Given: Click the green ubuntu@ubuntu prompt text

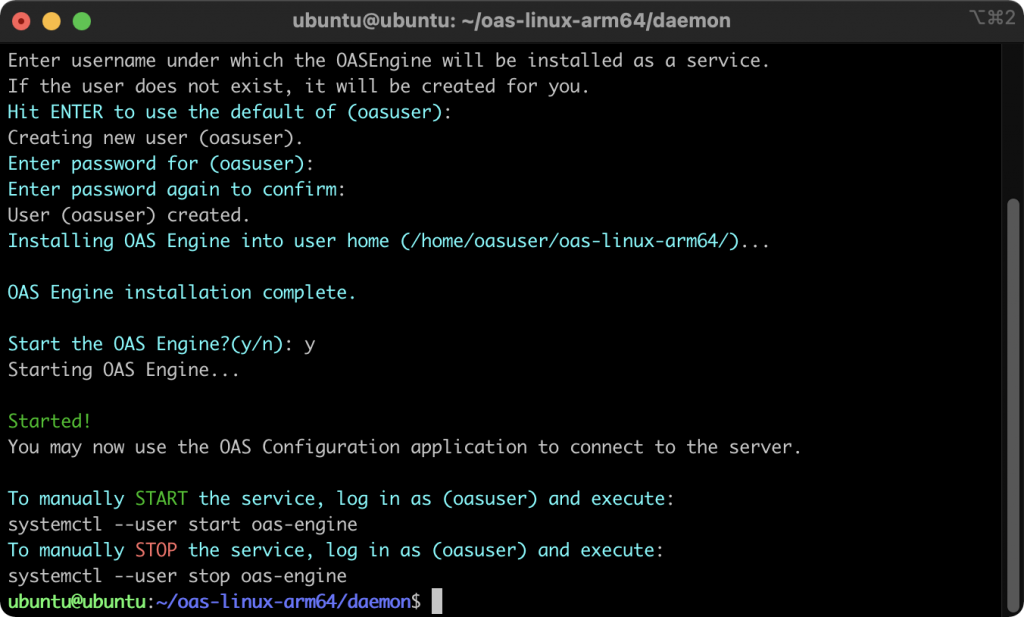Looking at the screenshot, I should point(77,602).
